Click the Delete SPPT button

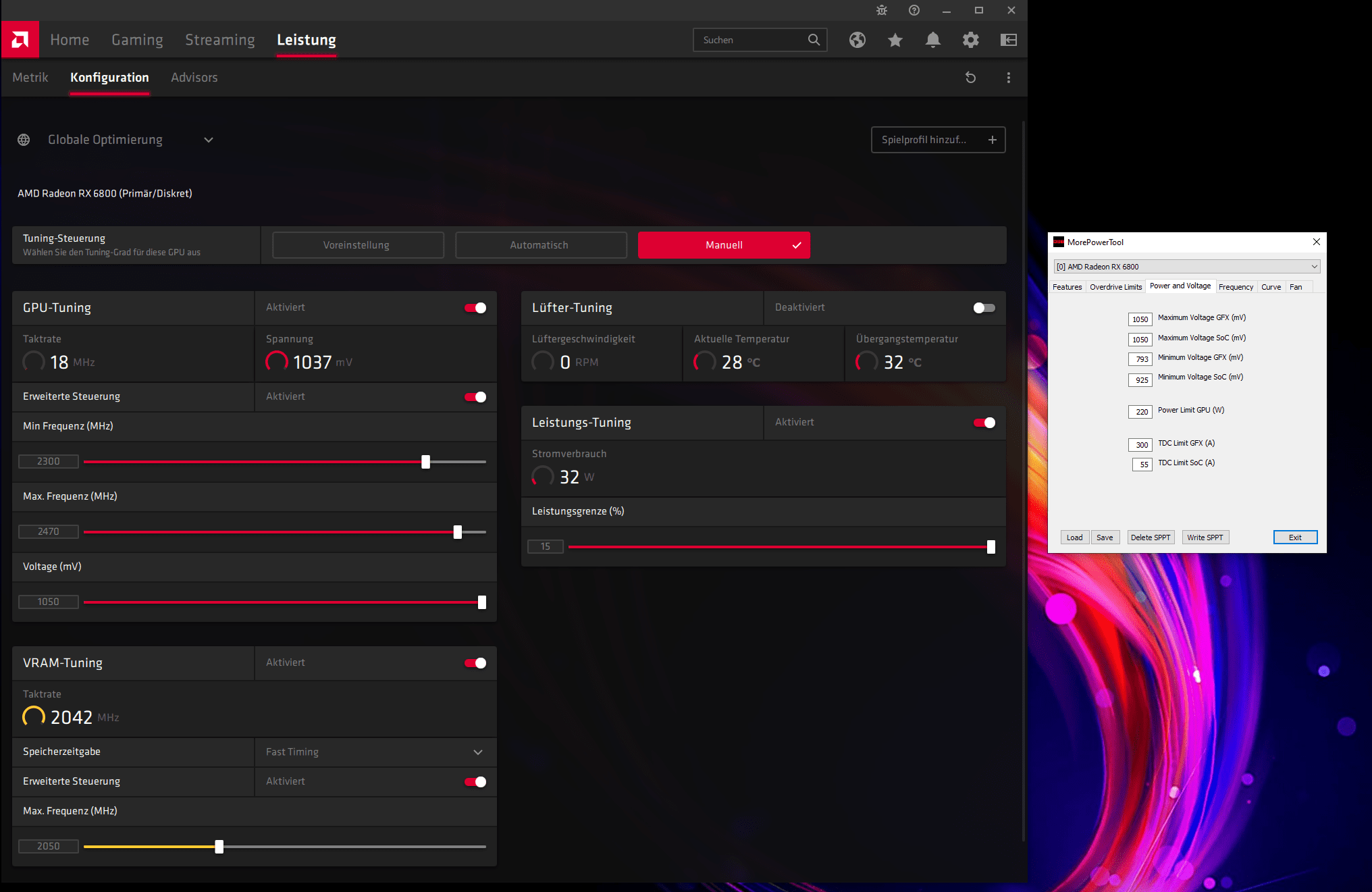pyautogui.click(x=1151, y=537)
